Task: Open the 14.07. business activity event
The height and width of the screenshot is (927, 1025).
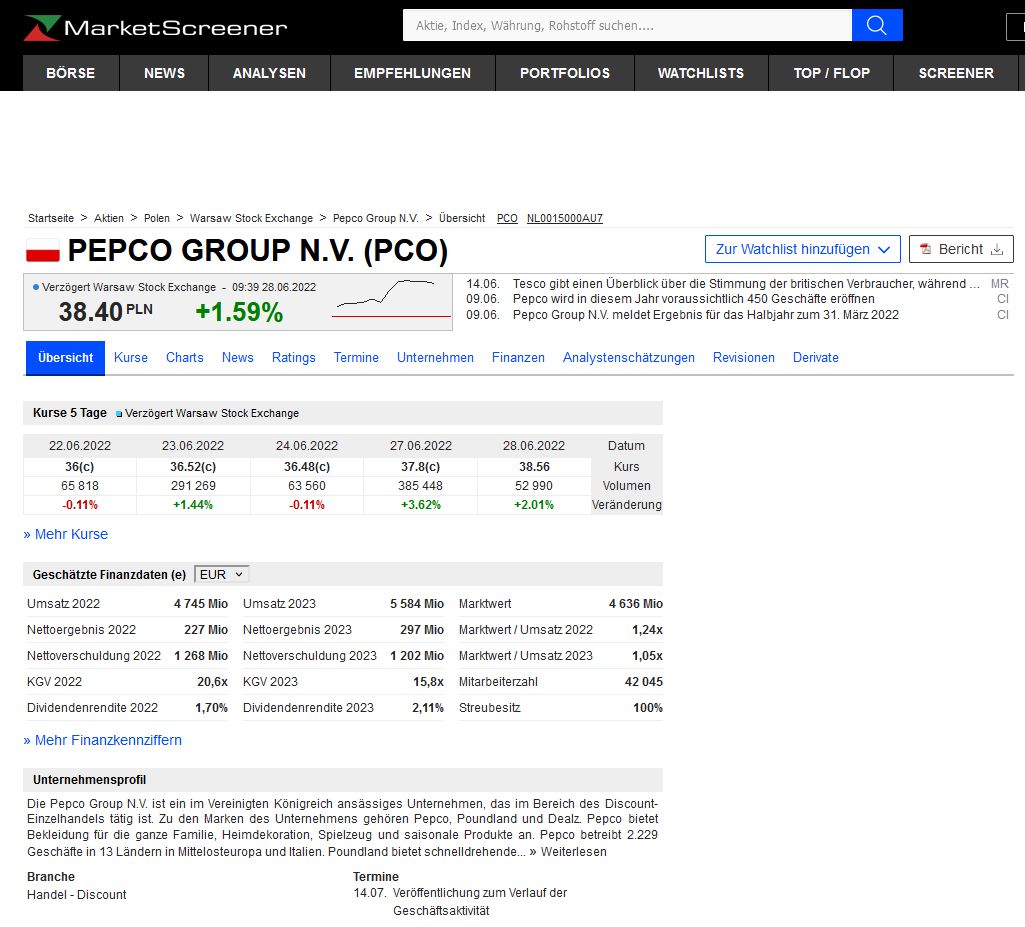Action: coord(480,902)
